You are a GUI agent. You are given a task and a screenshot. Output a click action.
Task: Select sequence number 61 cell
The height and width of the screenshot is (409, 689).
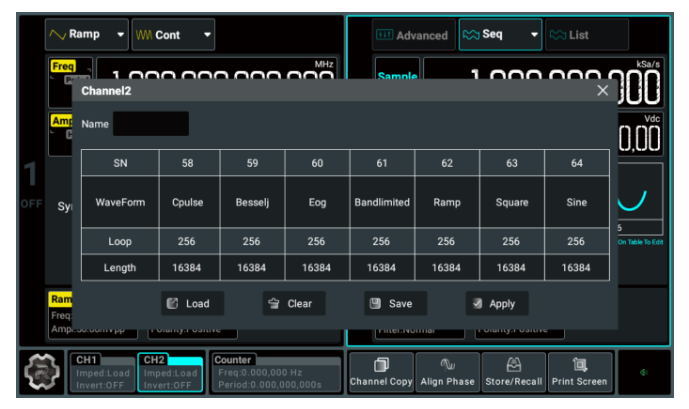(382, 163)
